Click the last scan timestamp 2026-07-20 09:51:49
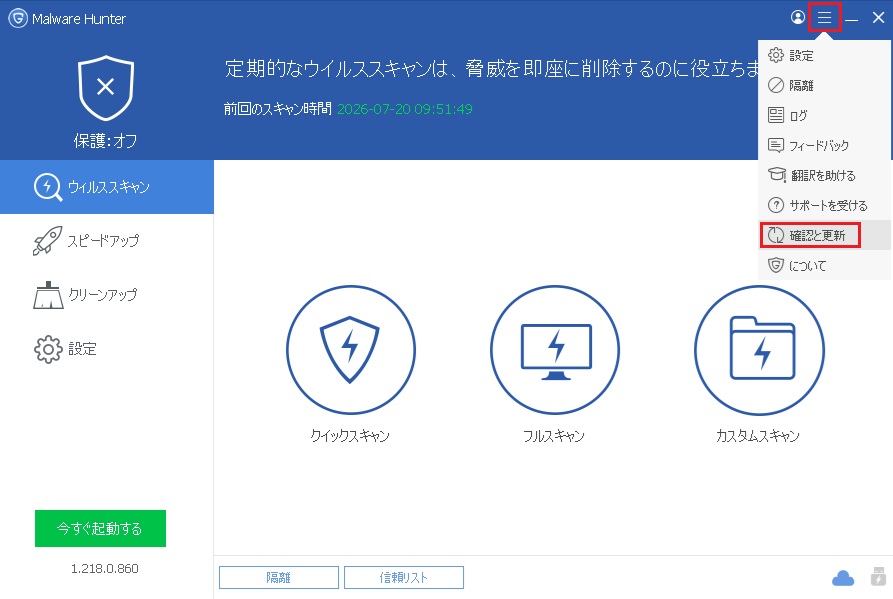The width and height of the screenshot is (893, 599). 405,109
